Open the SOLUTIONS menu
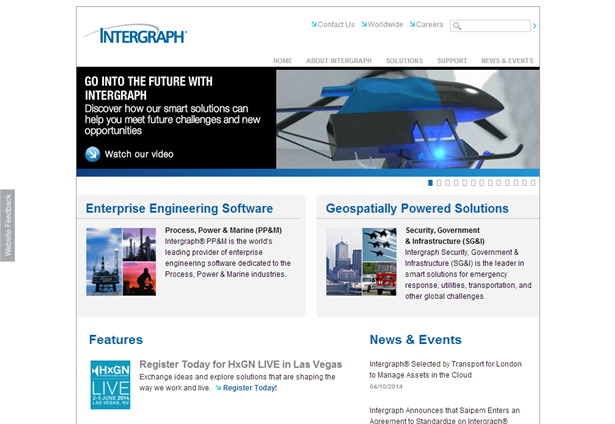615x424 pixels. 404,61
